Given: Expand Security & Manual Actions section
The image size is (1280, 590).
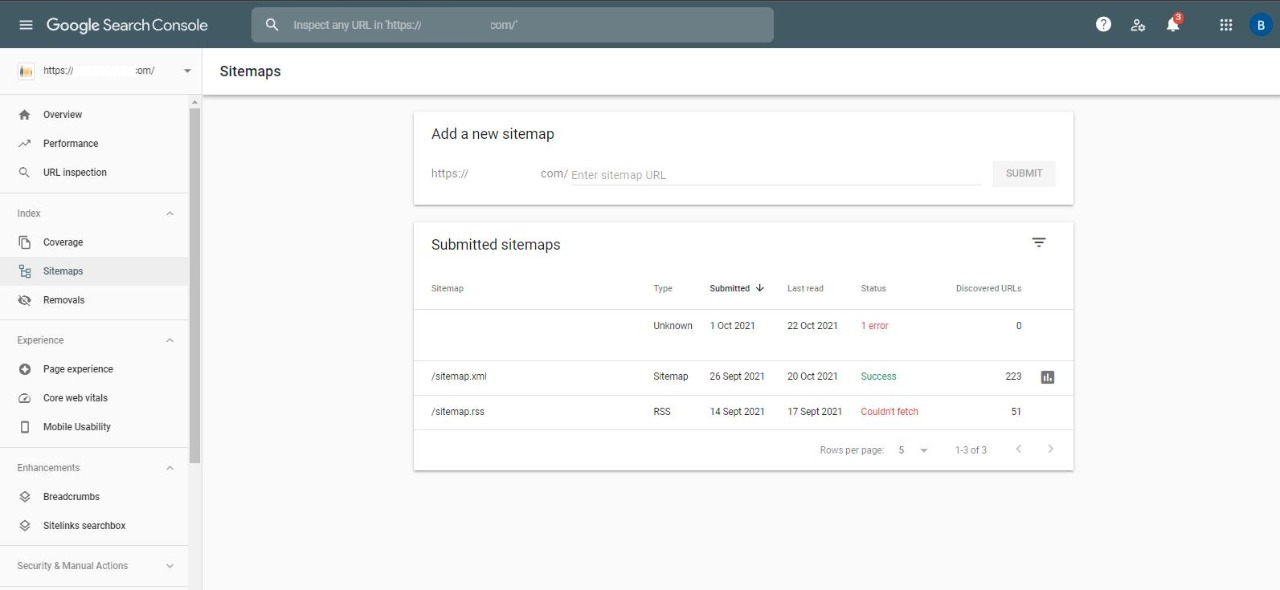Looking at the screenshot, I should pyautogui.click(x=169, y=566).
